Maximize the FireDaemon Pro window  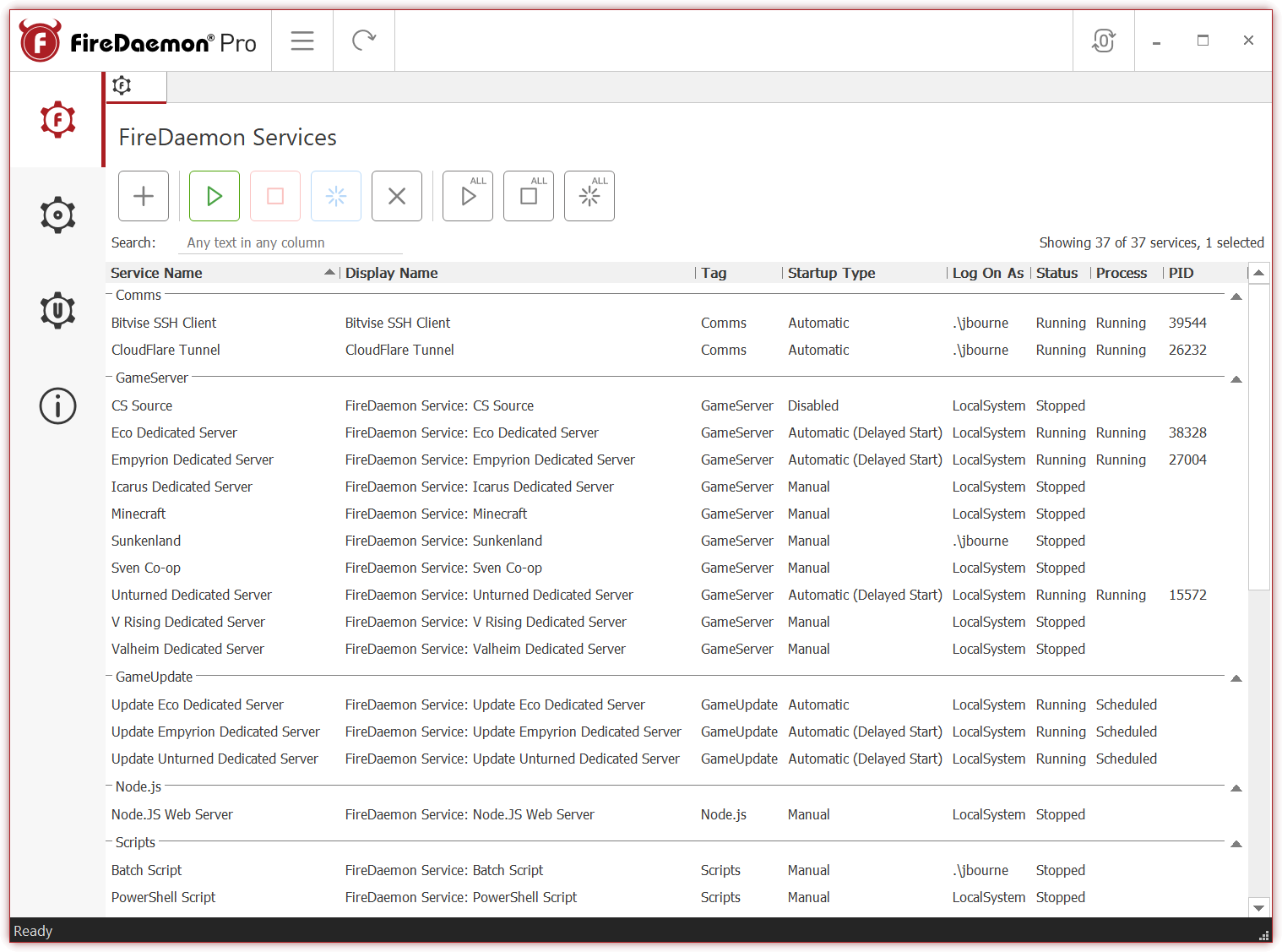click(1203, 41)
